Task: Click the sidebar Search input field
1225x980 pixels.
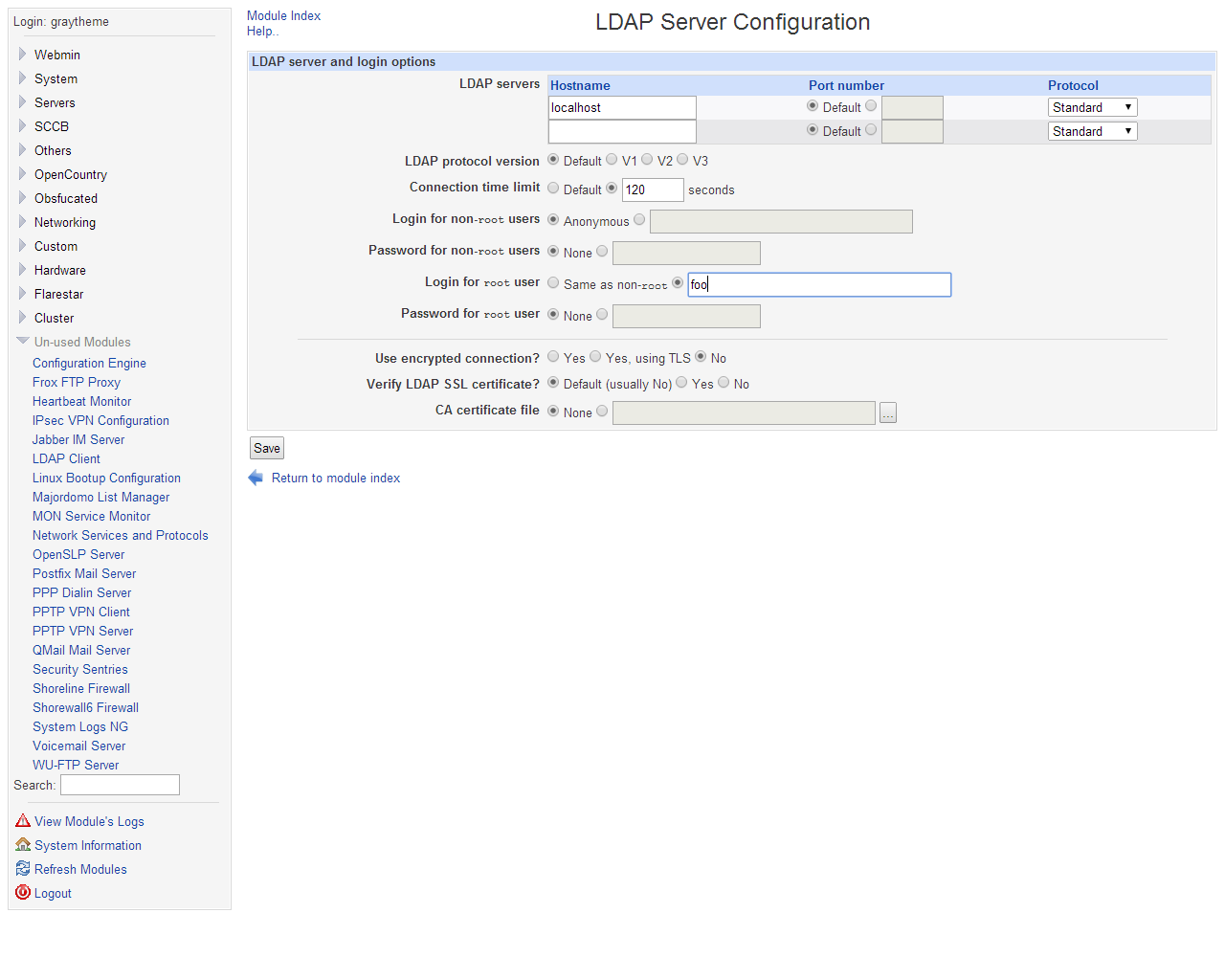Action: coord(120,785)
